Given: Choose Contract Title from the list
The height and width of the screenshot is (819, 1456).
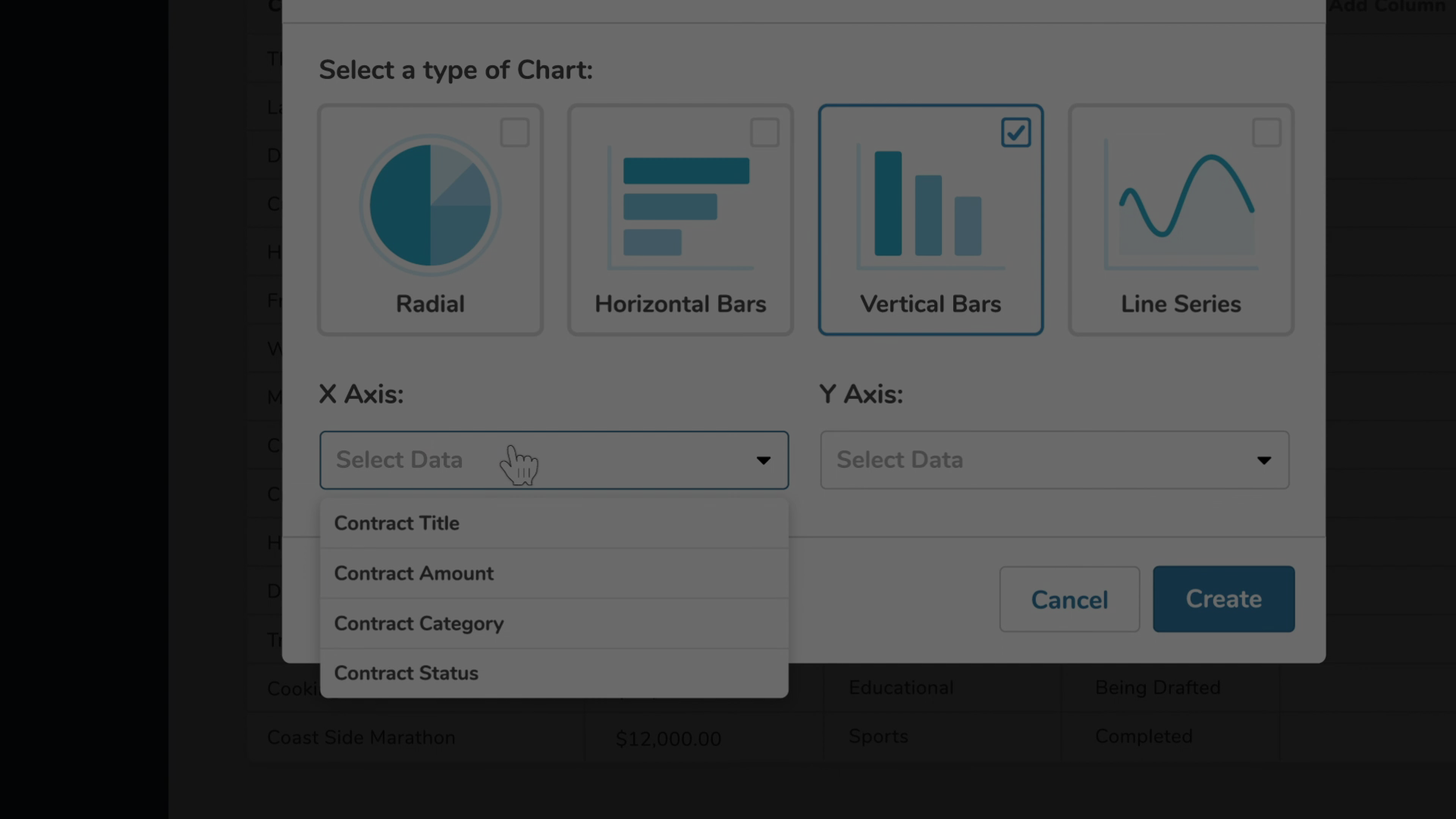Looking at the screenshot, I should (x=397, y=523).
